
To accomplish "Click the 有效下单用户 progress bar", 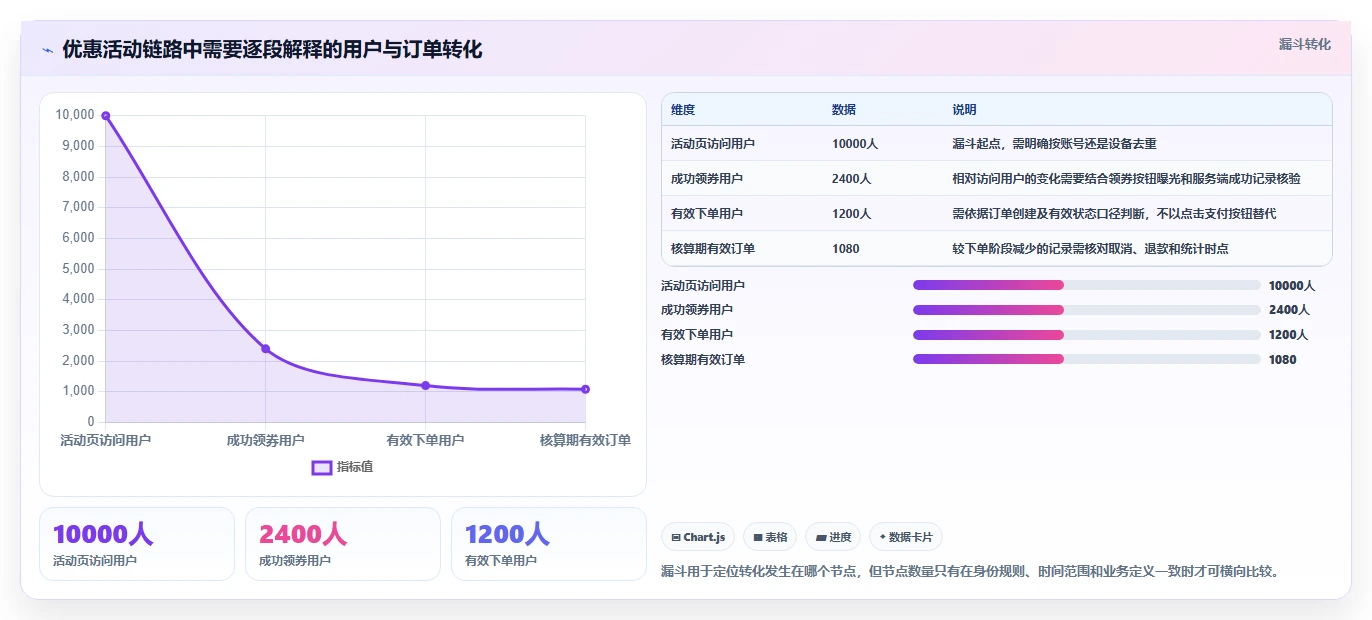I will pyautogui.click(x=1086, y=335).
